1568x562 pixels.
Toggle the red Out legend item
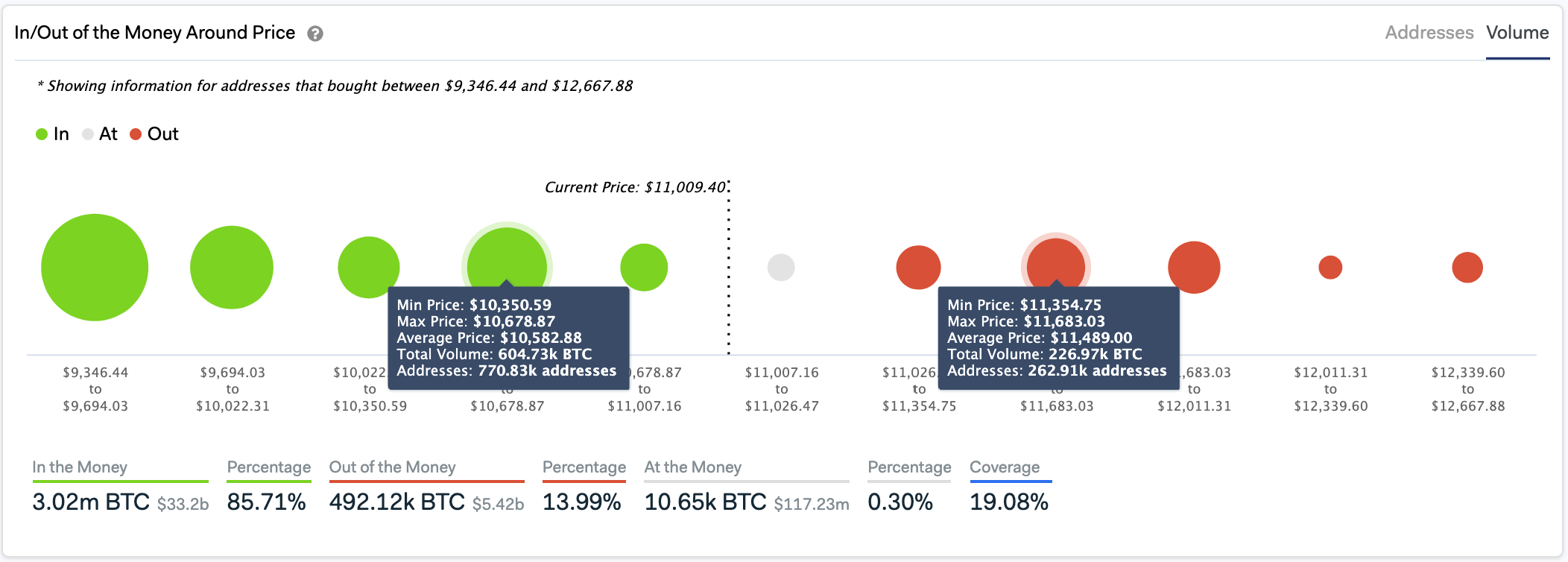click(154, 134)
